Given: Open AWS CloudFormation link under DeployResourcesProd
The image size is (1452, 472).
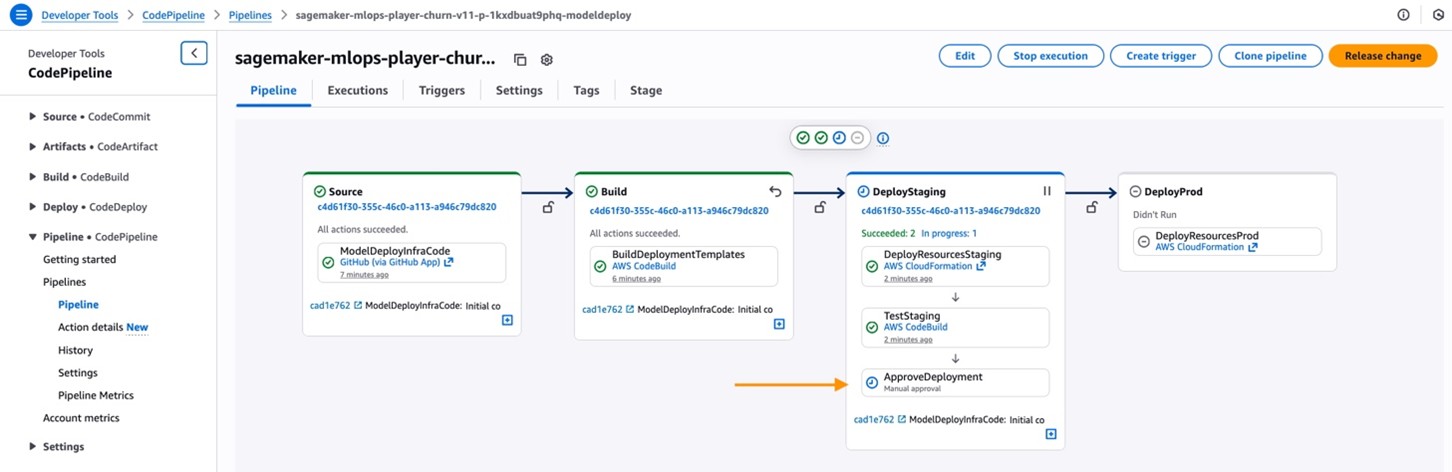Looking at the screenshot, I should pyautogui.click(x=1206, y=247).
